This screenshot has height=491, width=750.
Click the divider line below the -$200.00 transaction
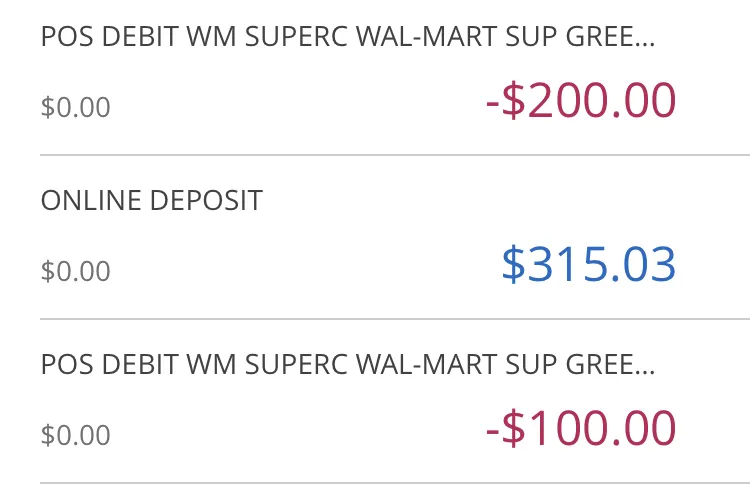[x=395, y=155]
